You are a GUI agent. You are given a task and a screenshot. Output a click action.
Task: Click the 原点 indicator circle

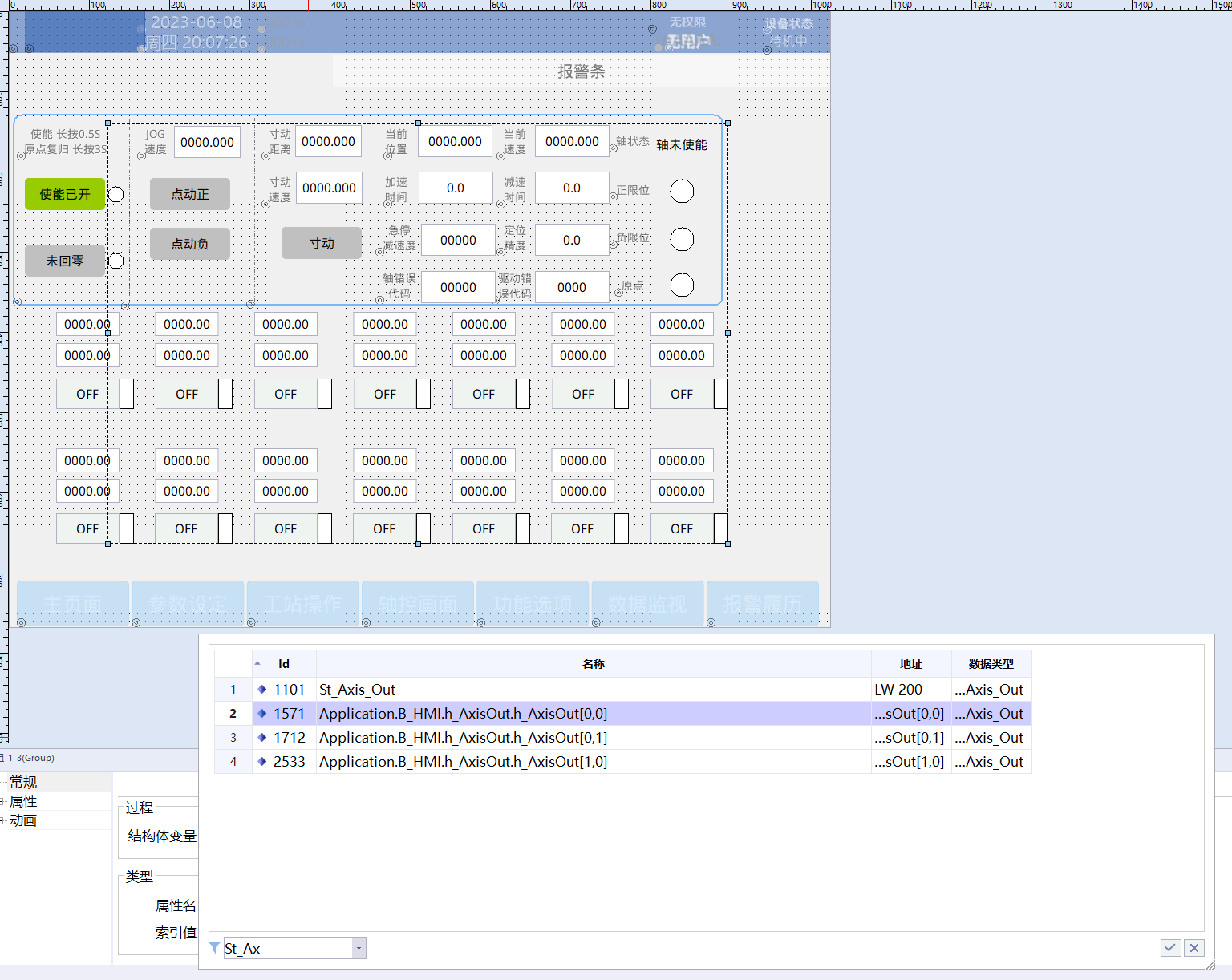682,285
